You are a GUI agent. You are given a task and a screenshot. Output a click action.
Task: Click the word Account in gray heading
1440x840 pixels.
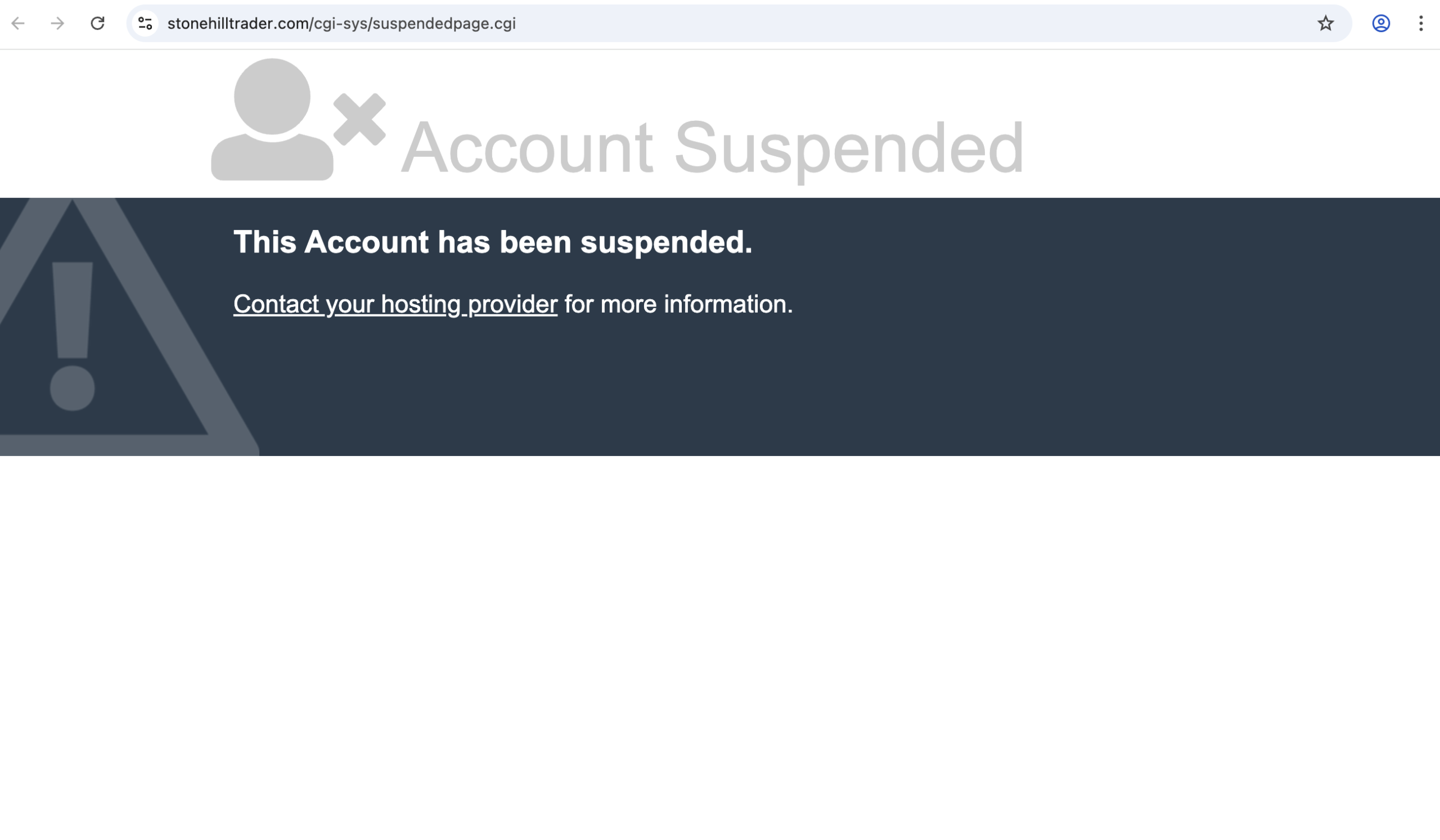tap(527, 147)
